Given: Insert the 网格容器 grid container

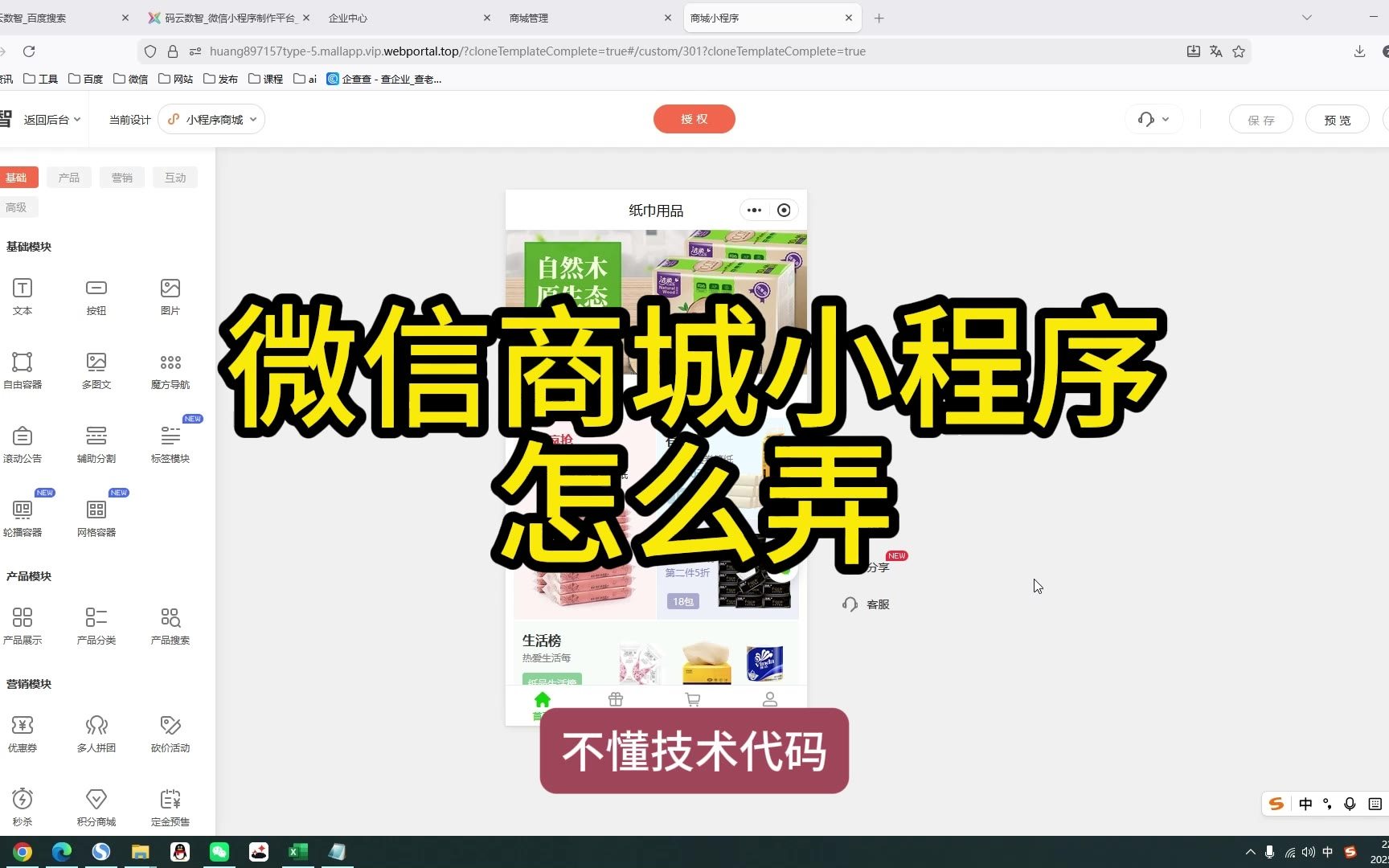Looking at the screenshot, I should [x=96, y=518].
